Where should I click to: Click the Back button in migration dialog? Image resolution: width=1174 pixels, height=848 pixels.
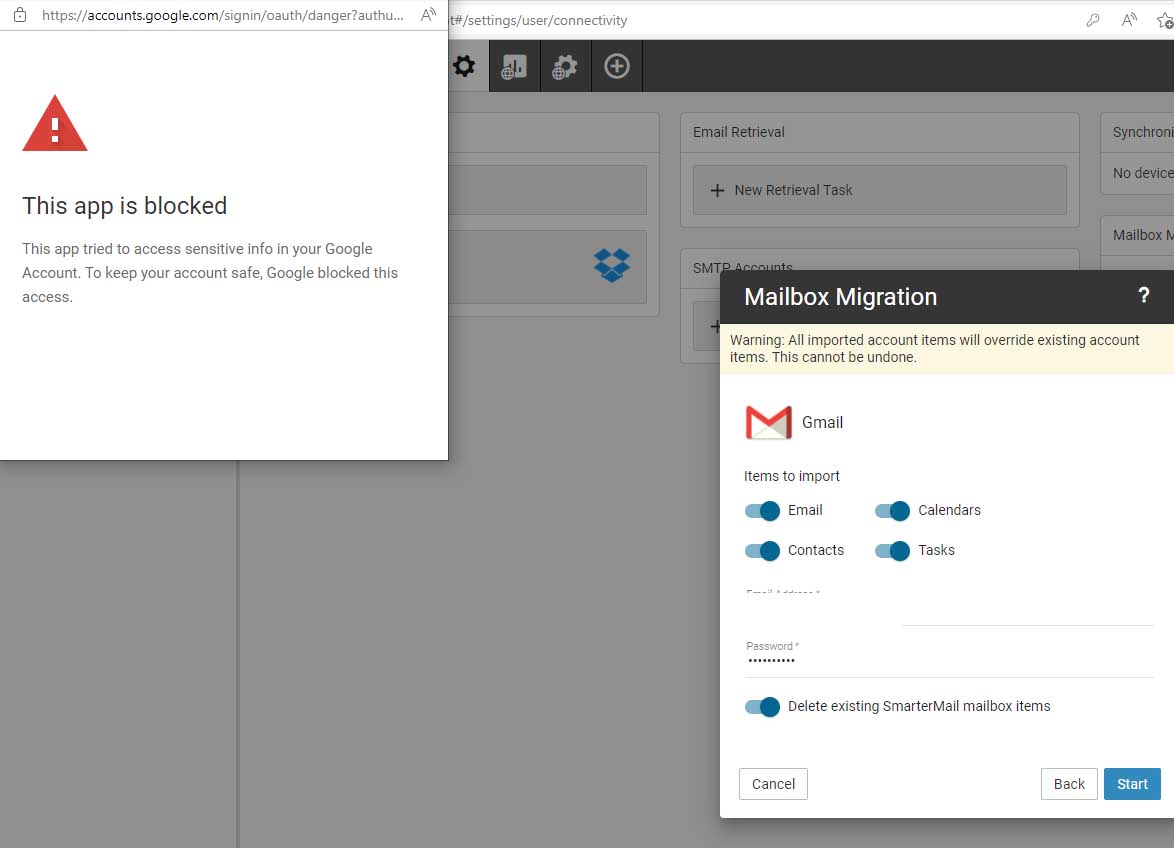1068,784
